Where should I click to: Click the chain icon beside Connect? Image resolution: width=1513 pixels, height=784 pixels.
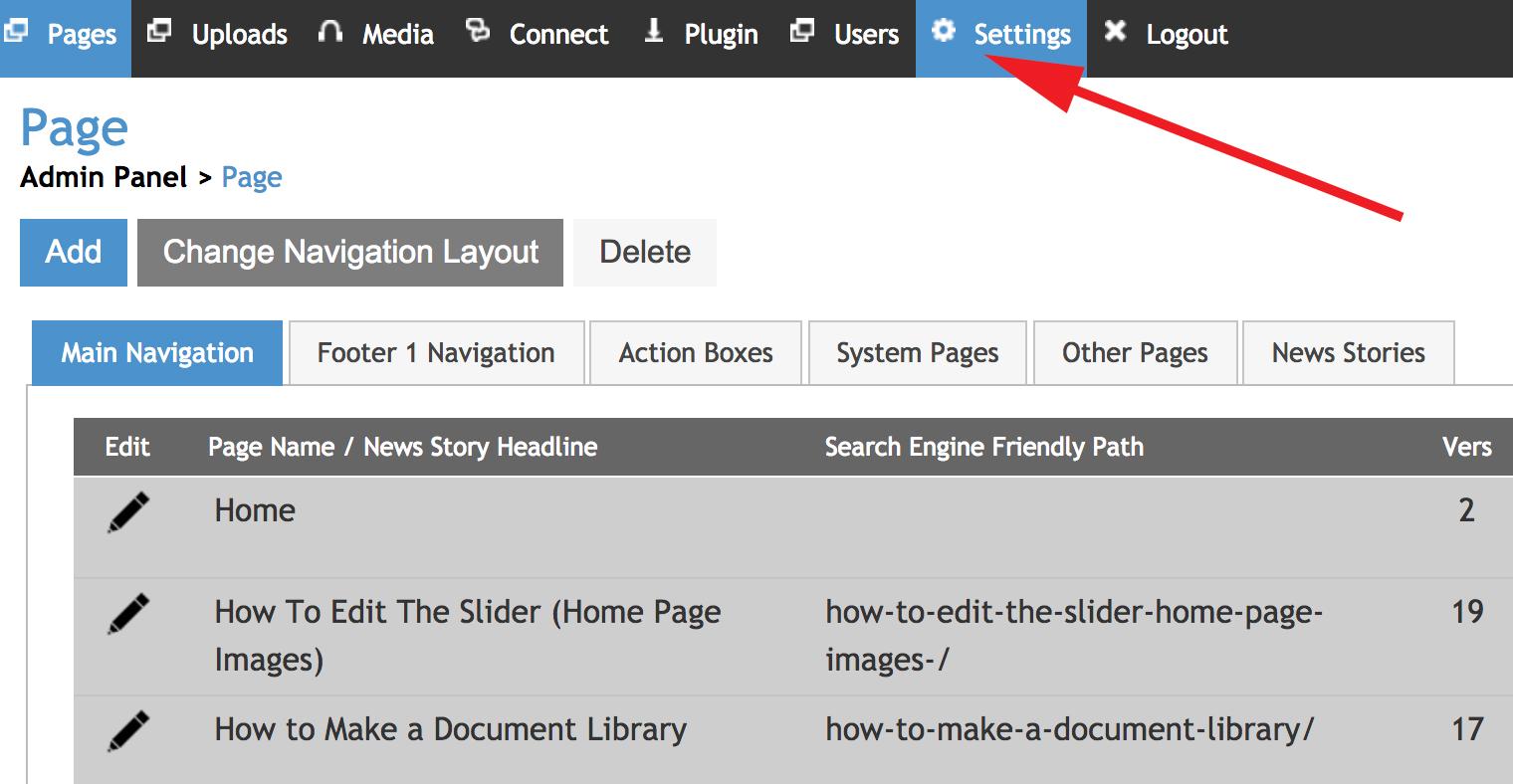(478, 32)
